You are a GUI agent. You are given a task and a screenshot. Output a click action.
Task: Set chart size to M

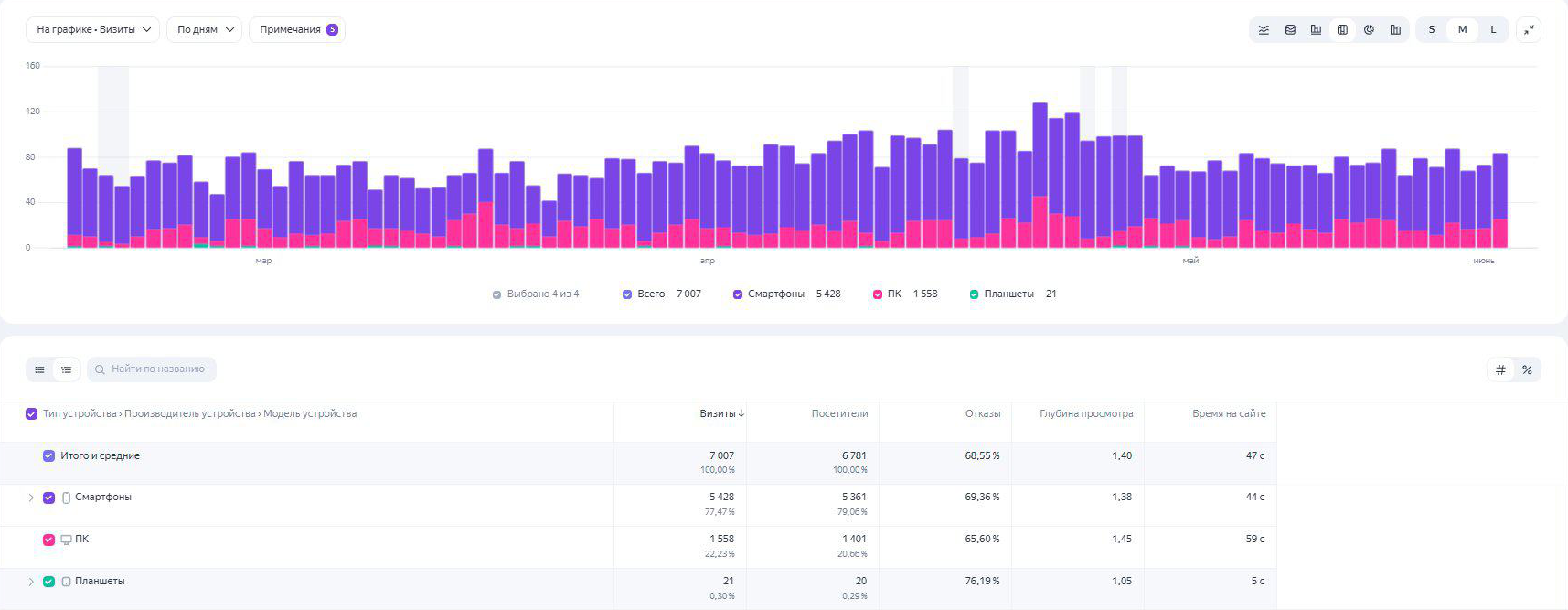pos(1463,30)
